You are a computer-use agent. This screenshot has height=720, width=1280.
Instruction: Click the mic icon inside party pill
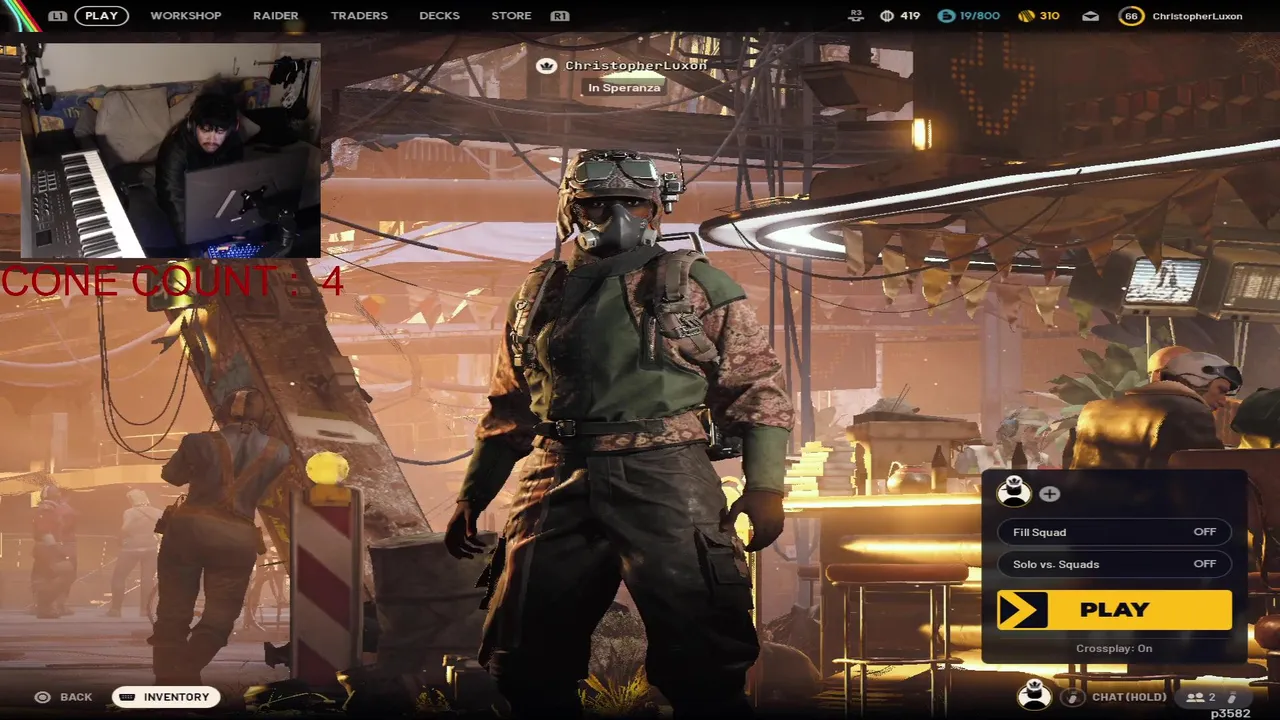coord(1232,697)
